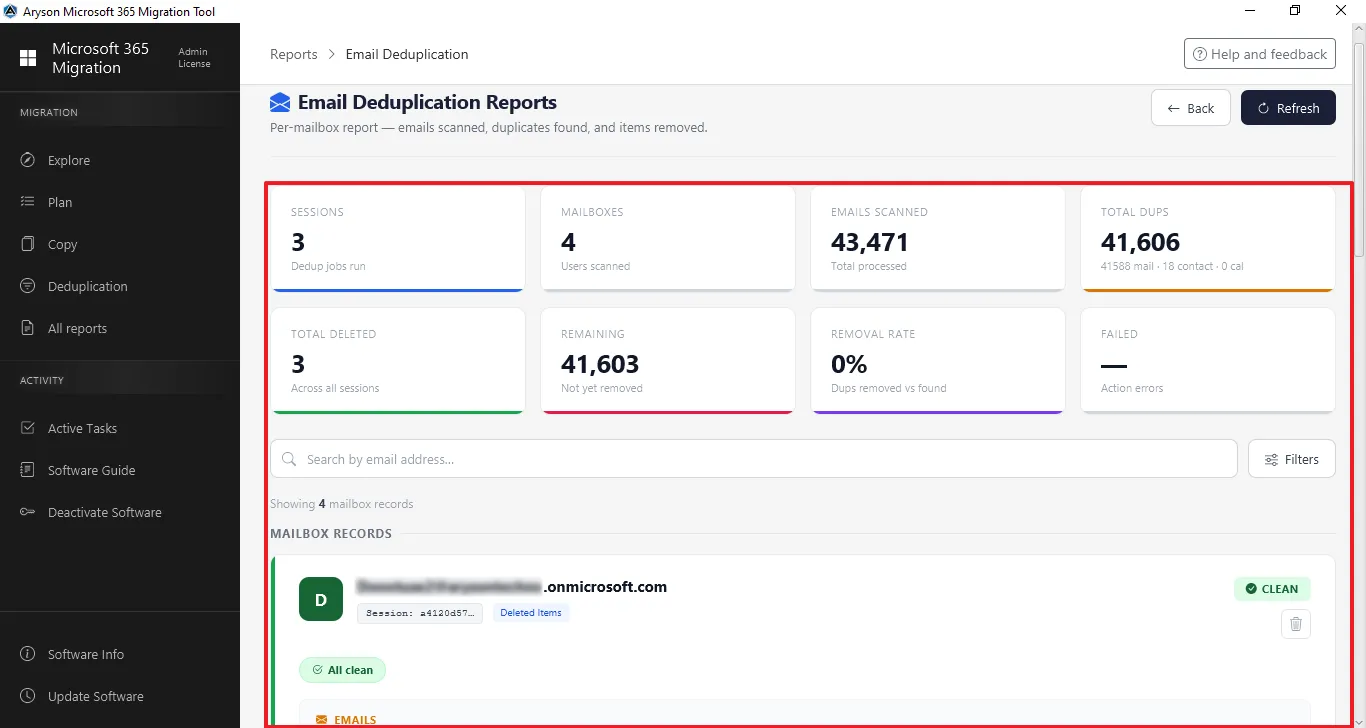Image resolution: width=1366 pixels, height=728 pixels.
Task: Open the Explore section in the sidebar
Action: [68, 160]
